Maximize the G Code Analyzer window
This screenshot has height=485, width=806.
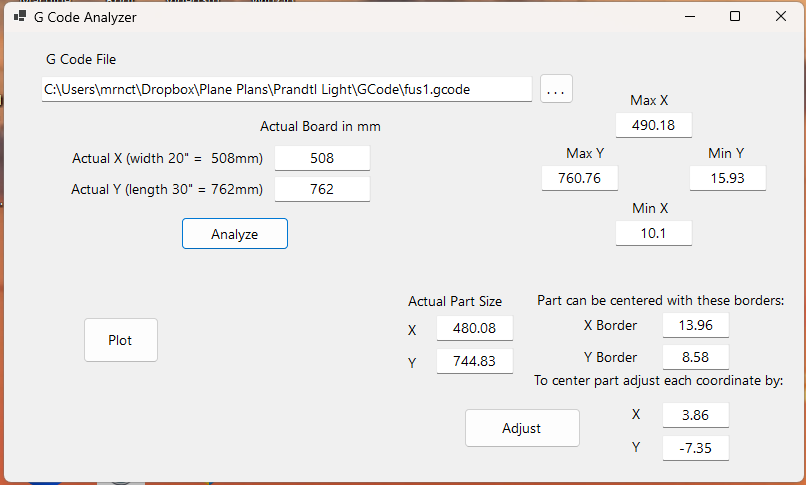tap(735, 16)
